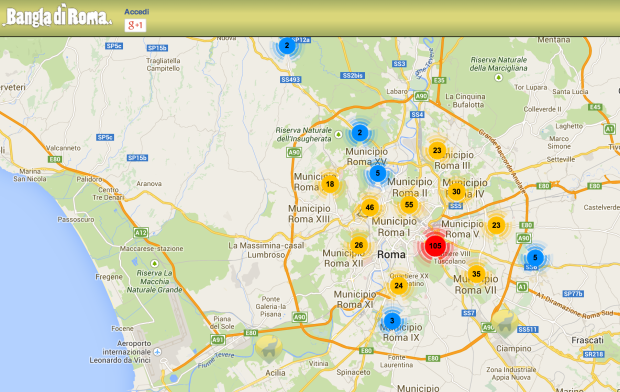Open the yellow 35 cluster marker
620x392 pixels.
(476, 274)
